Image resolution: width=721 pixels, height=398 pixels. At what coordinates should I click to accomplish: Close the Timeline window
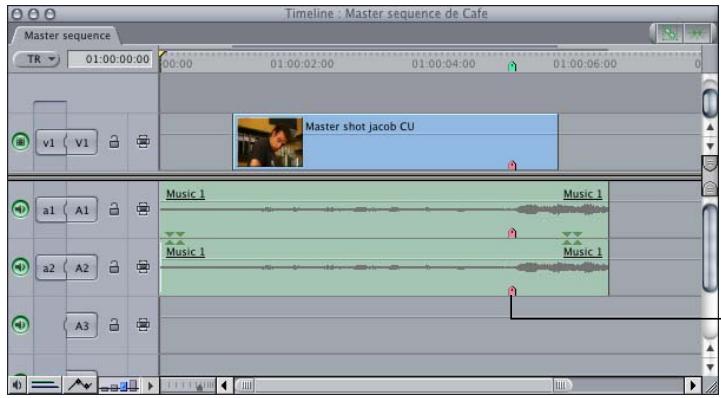click(17, 14)
